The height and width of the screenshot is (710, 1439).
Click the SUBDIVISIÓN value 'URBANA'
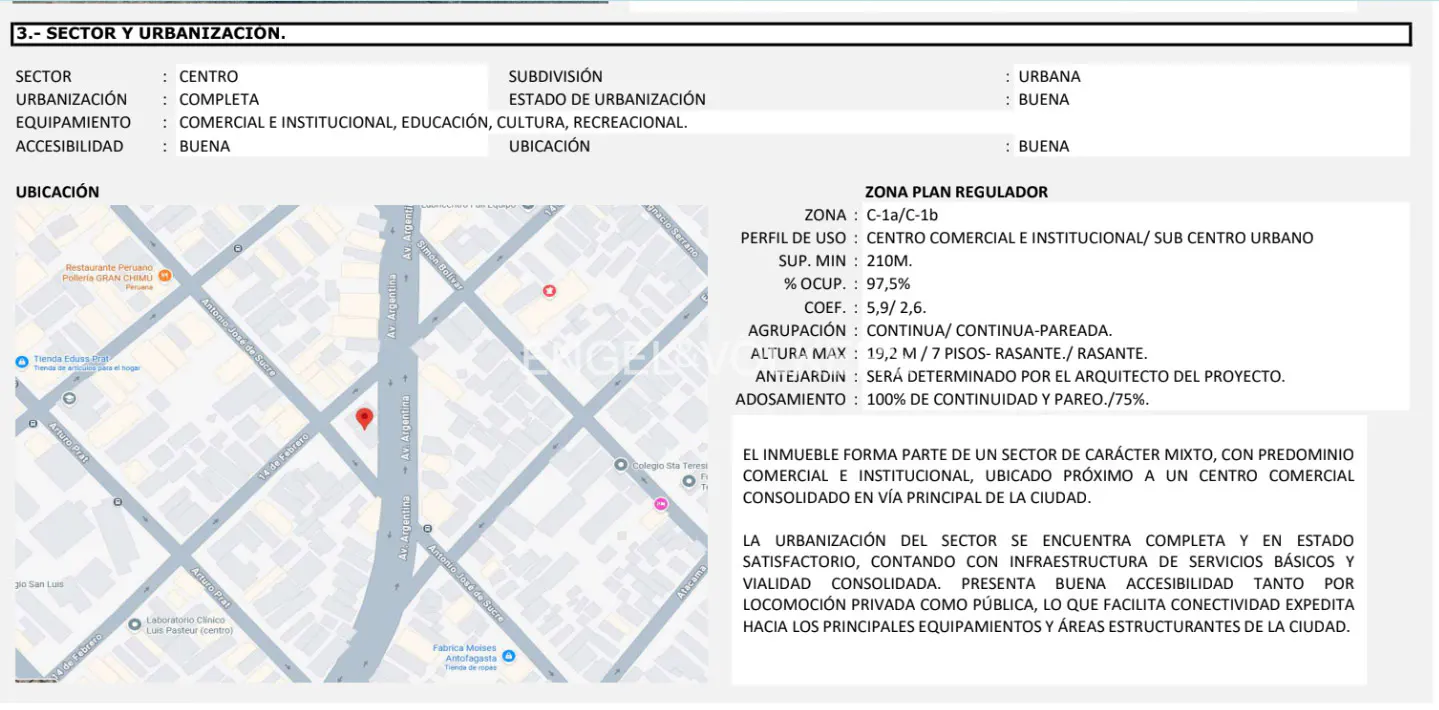[1049, 76]
